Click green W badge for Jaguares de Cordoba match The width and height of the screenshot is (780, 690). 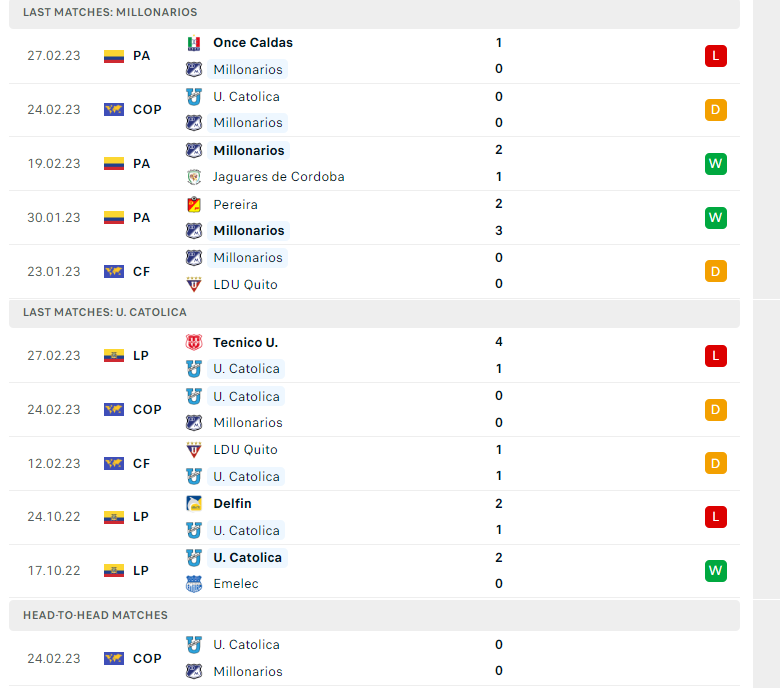coord(715,164)
